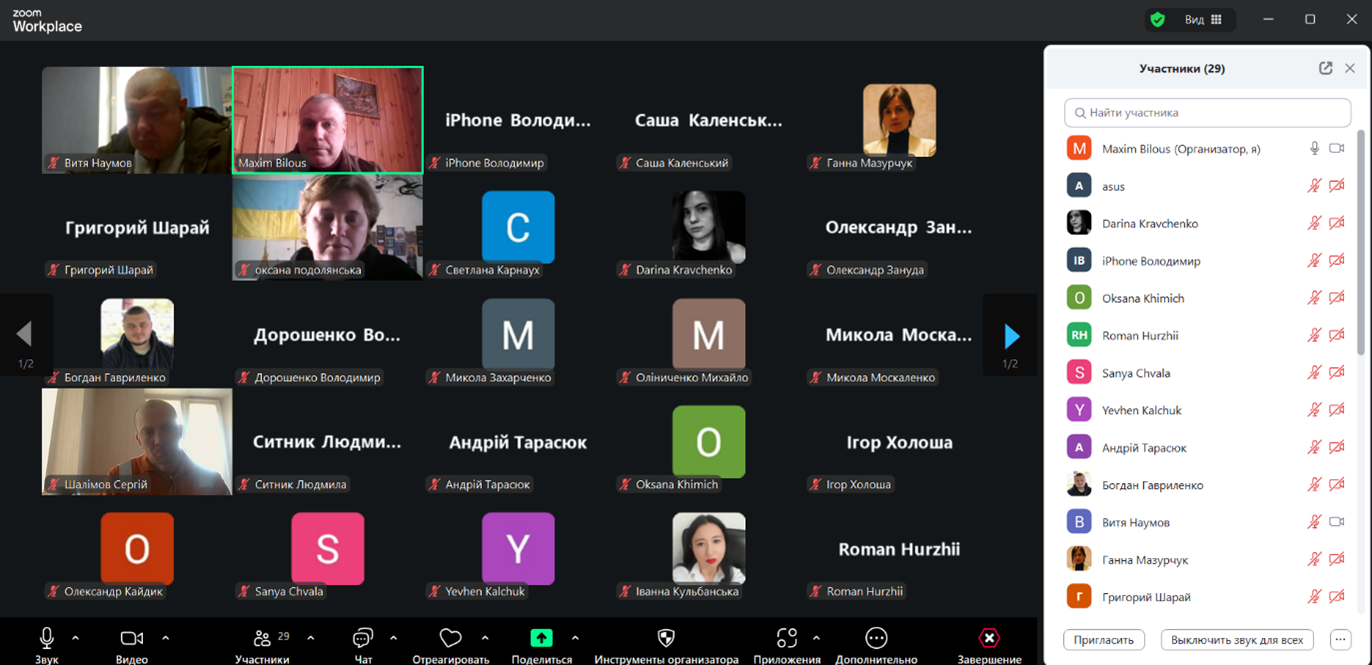Image resolution: width=1372 pixels, height=665 pixels.
Task: Click muted mic icon for Darina Kravchenko row
Action: [x=1315, y=223]
